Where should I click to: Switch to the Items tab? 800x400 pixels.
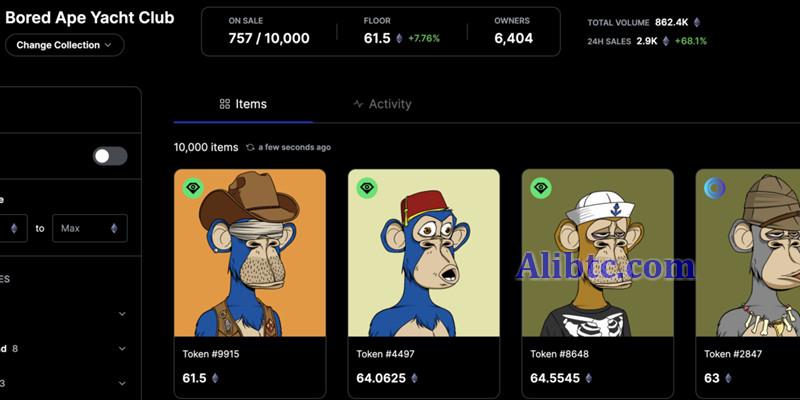pos(243,104)
